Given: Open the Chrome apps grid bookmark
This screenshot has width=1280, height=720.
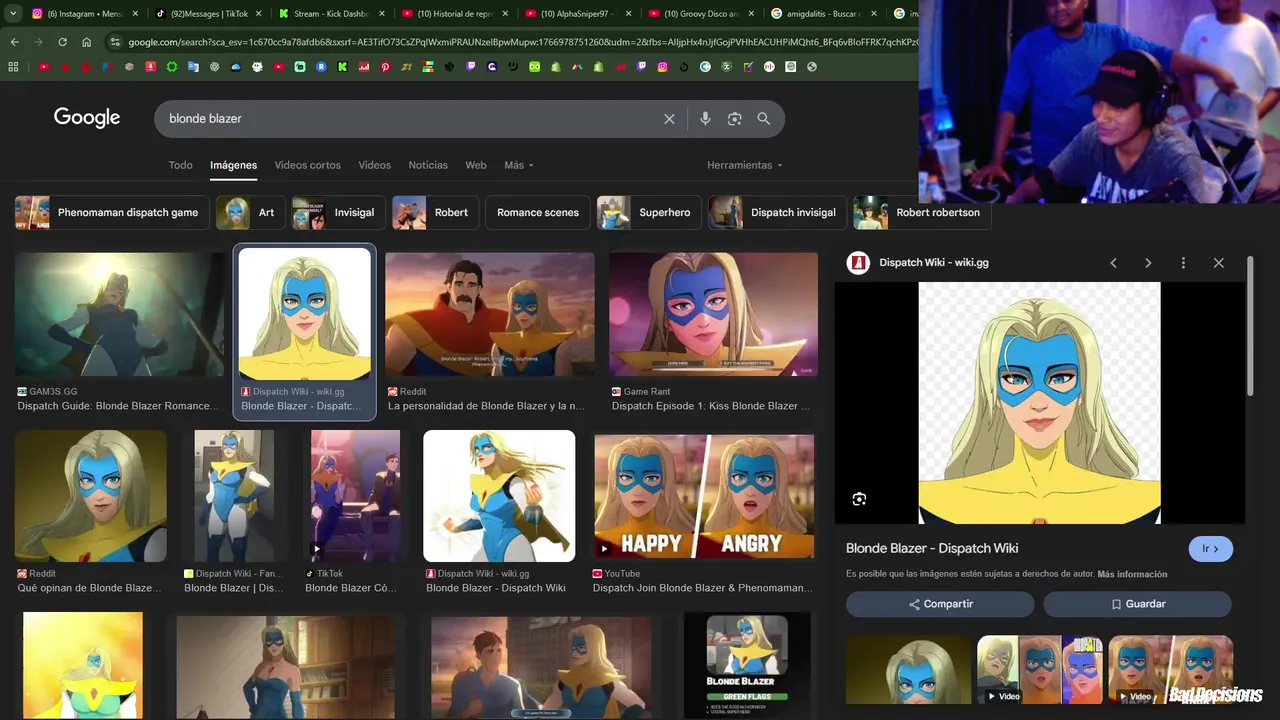Looking at the screenshot, I should pos(13,67).
